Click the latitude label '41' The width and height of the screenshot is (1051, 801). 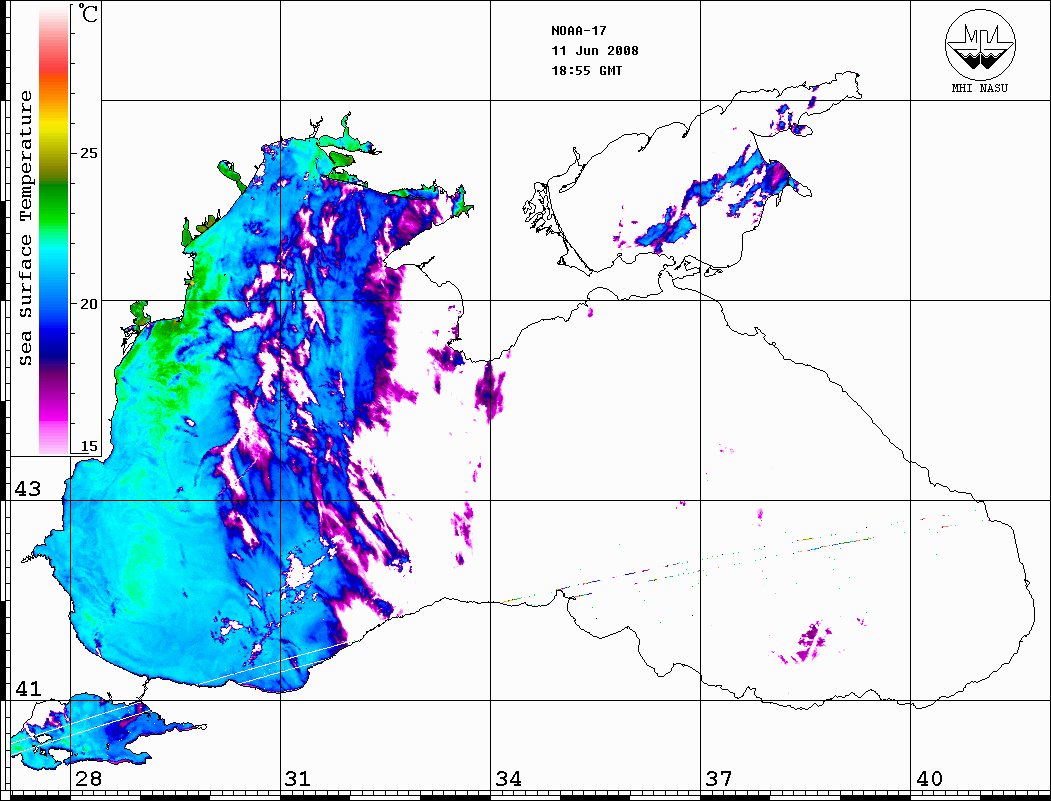(28, 689)
